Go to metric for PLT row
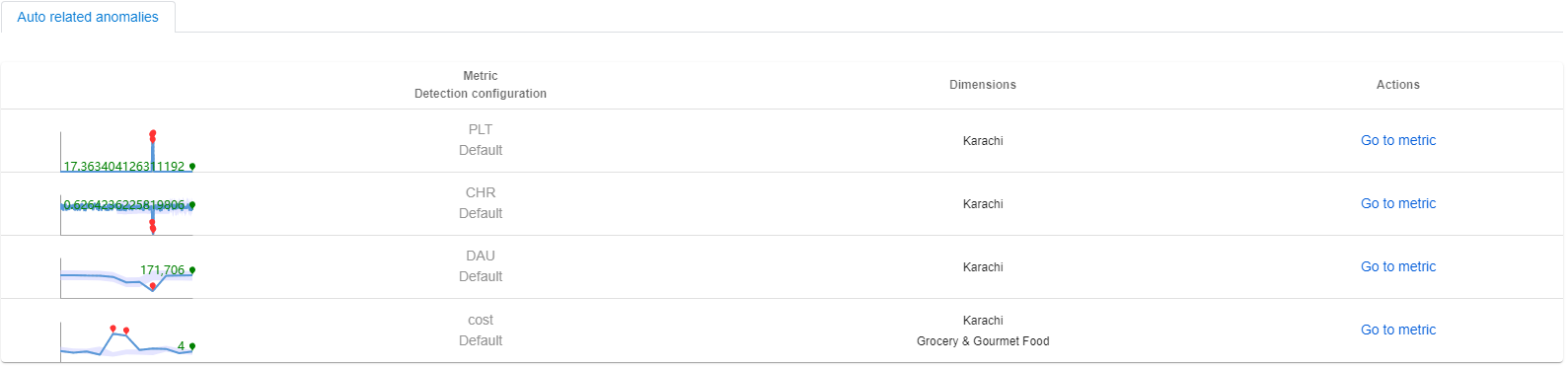The width and height of the screenshot is (1568, 368). 1397,140
